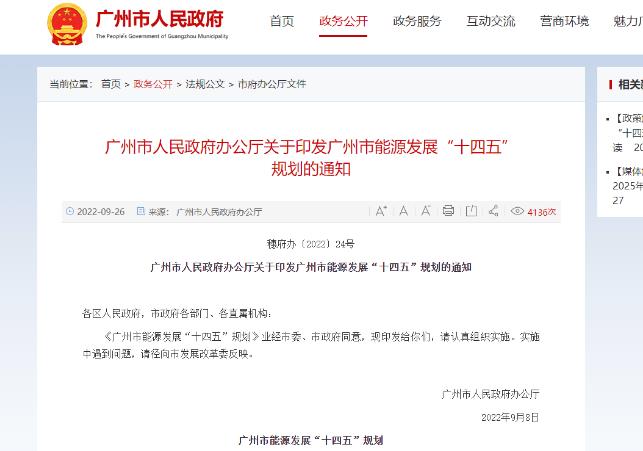The height and width of the screenshot is (451, 643).
Task: Switch to 营商环境 navigation tab
Action: pyautogui.click(x=564, y=21)
